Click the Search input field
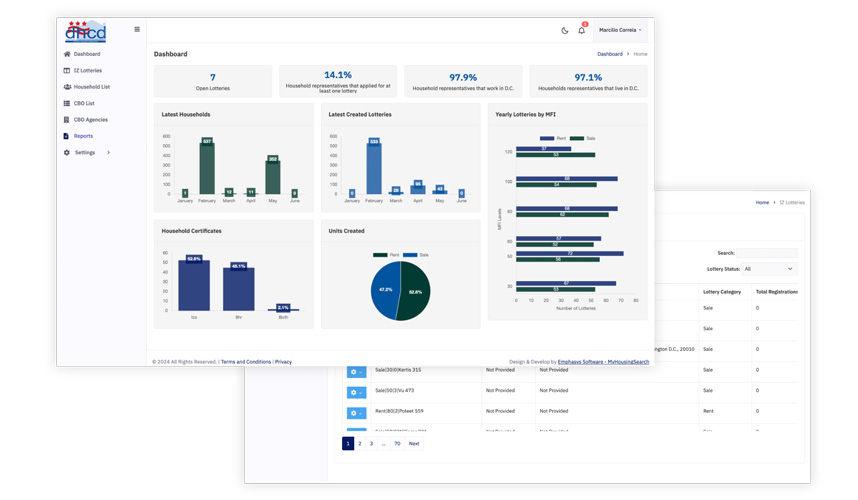This screenshot has width=858, height=500. 767,253
